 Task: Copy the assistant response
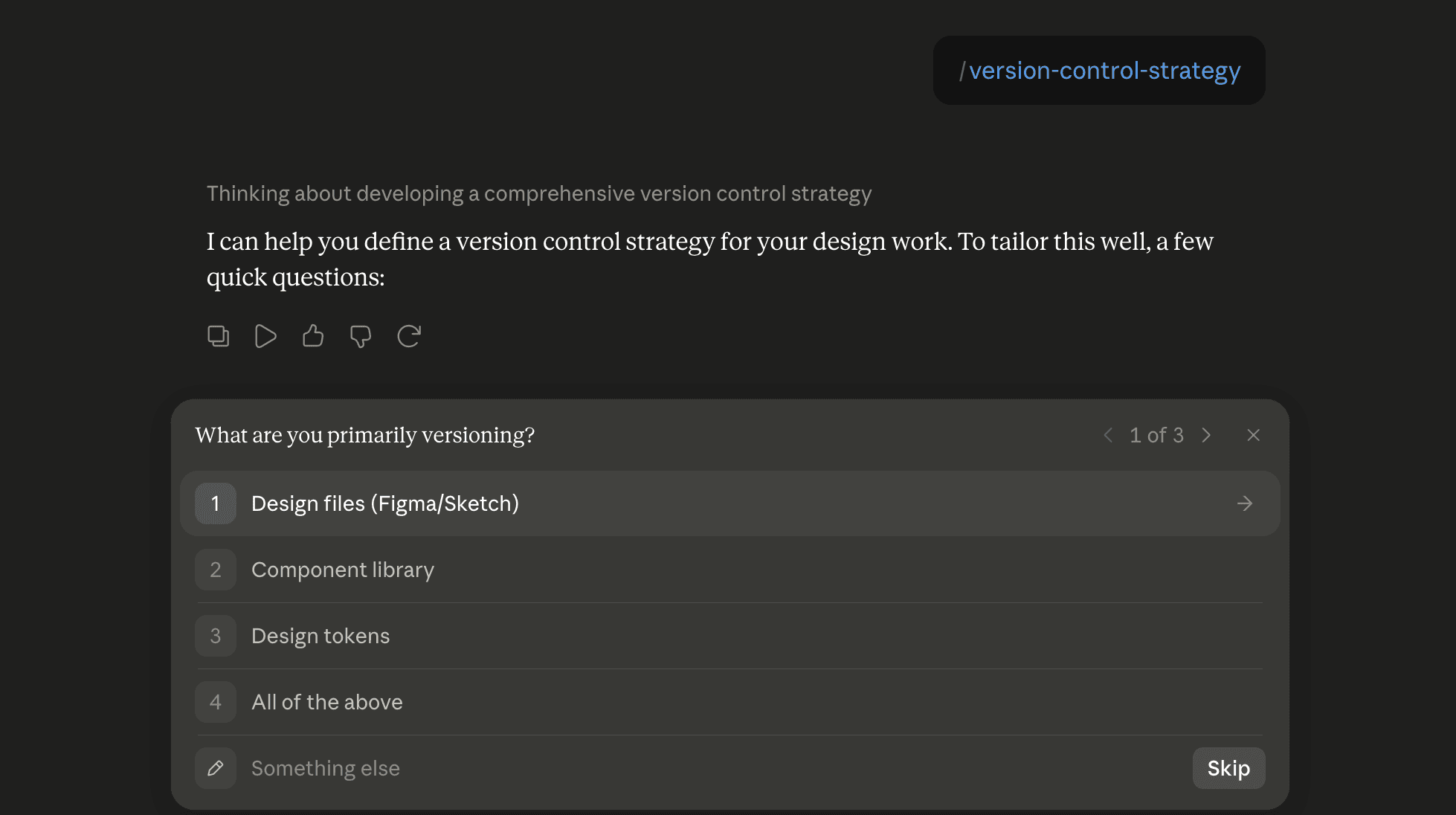[x=218, y=336]
